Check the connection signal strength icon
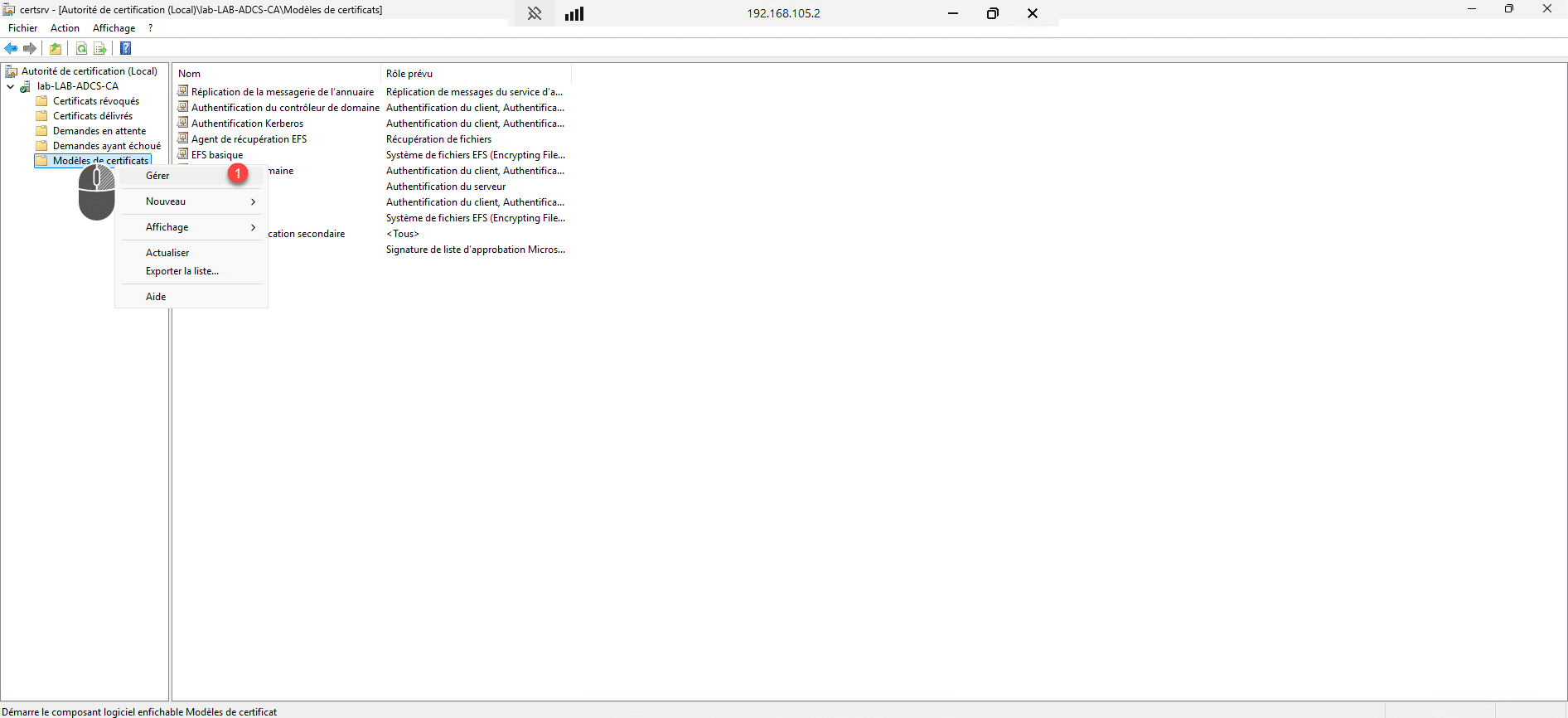 (574, 13)
